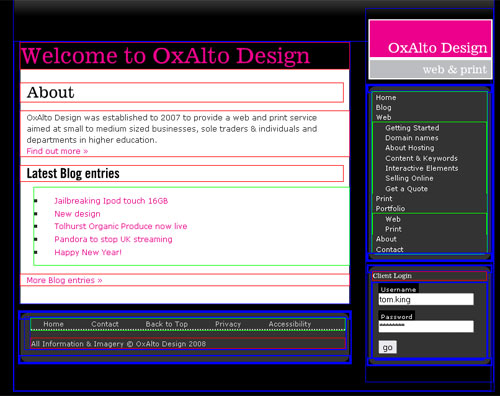The width and height of the screenshot is (500, 396).
Task: Focus the Username input field
Action: tap(426, 299)
